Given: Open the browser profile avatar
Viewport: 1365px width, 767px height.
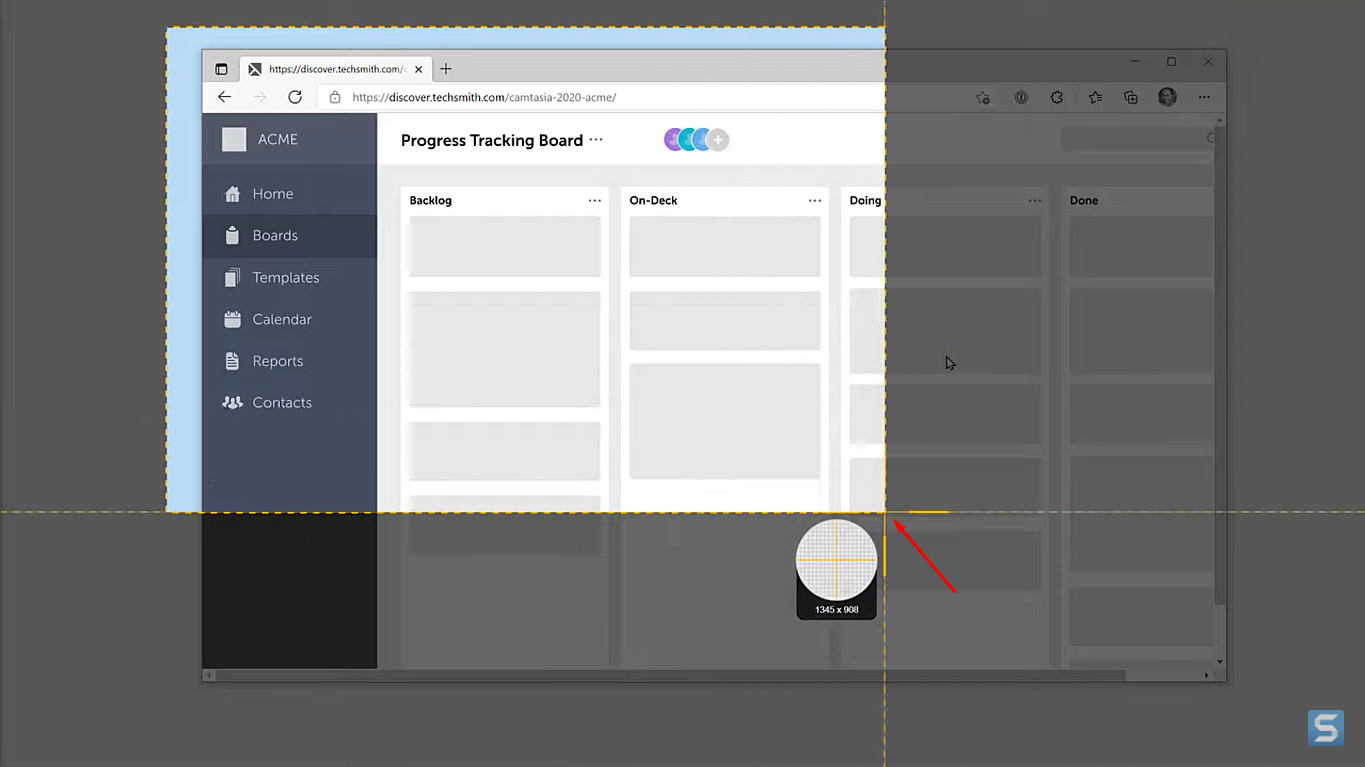Looking at the screenshot, I should (x=1167, y=97).
